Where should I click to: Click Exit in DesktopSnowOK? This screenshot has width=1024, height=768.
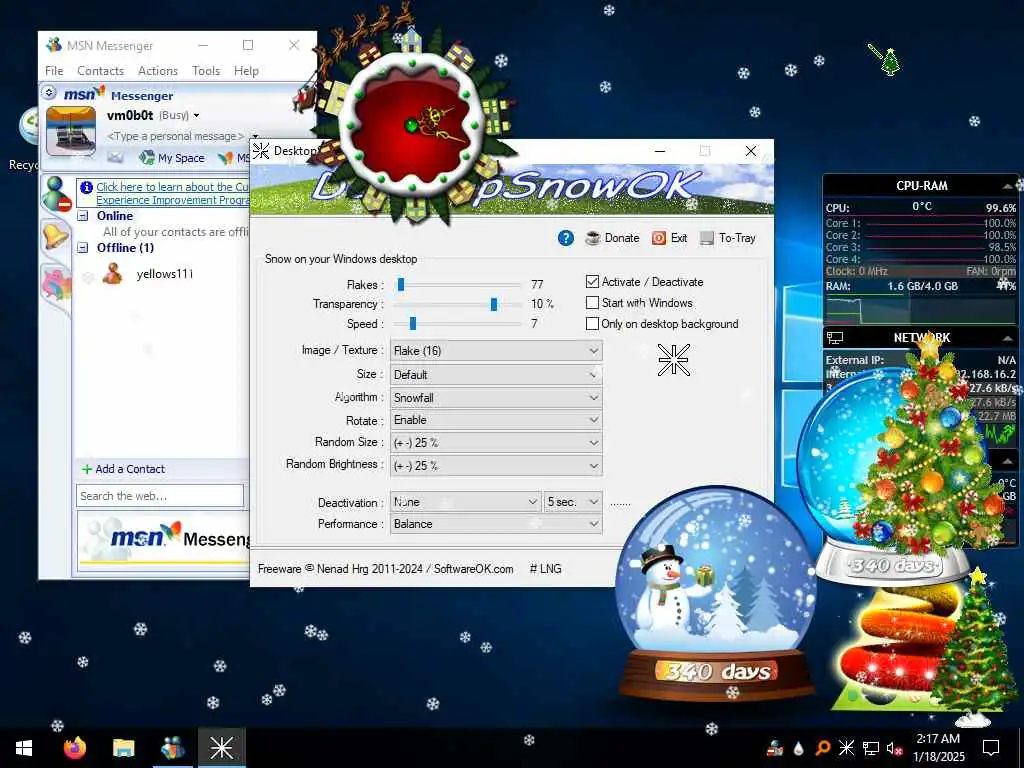pyautogui.click(x=669, y=238)
